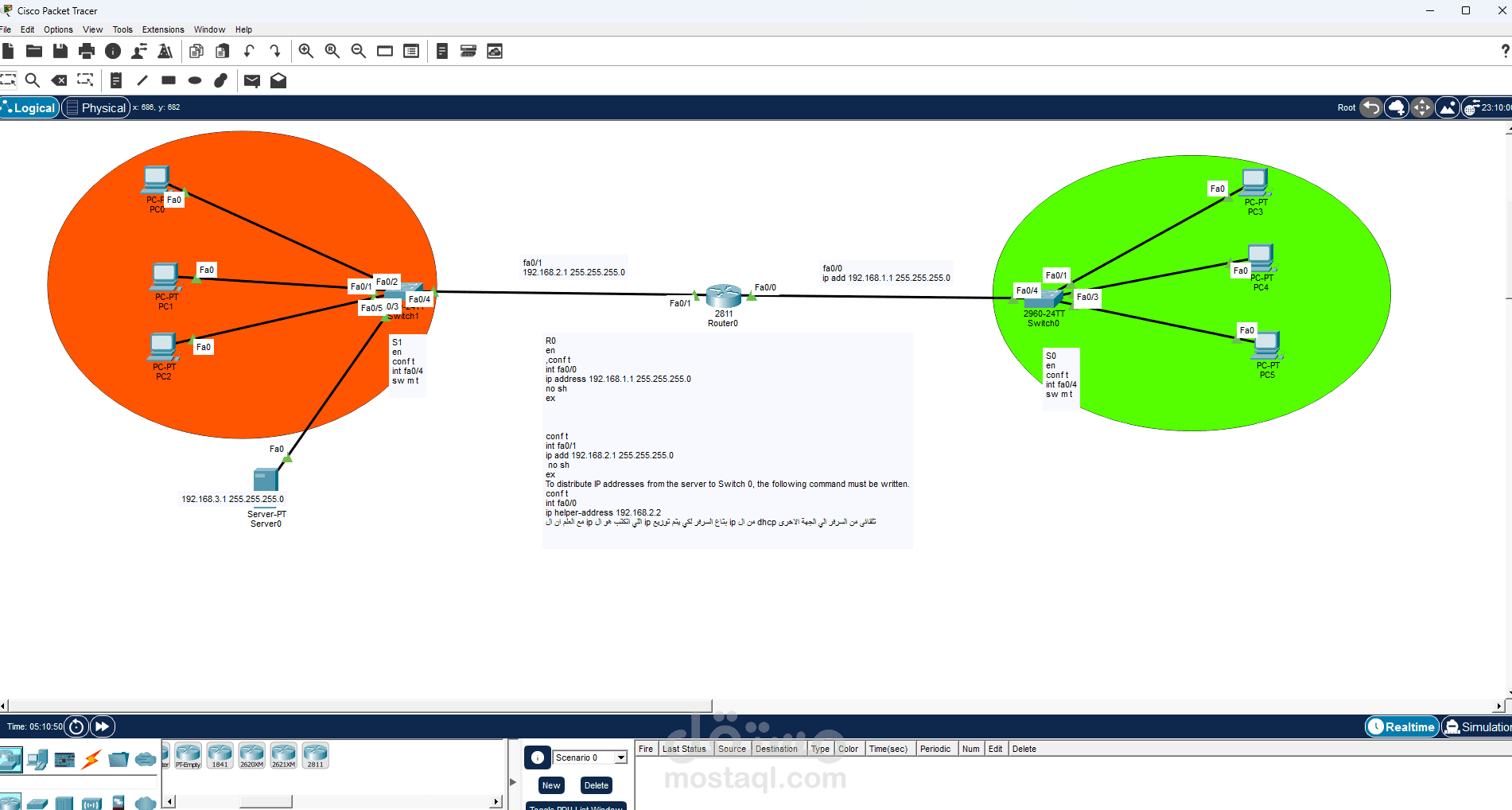The image size is (1512, 810).
Task: Select the Server0 device in the workspace
Action: pos(266,479)
